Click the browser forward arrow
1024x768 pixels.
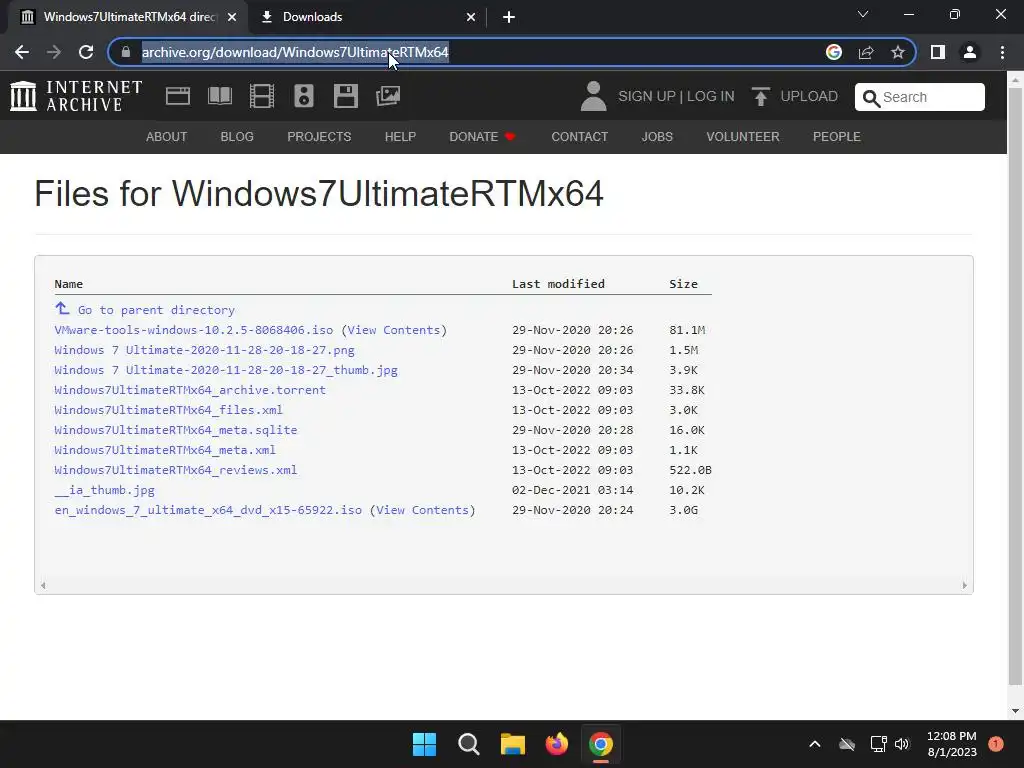(54, 52)
